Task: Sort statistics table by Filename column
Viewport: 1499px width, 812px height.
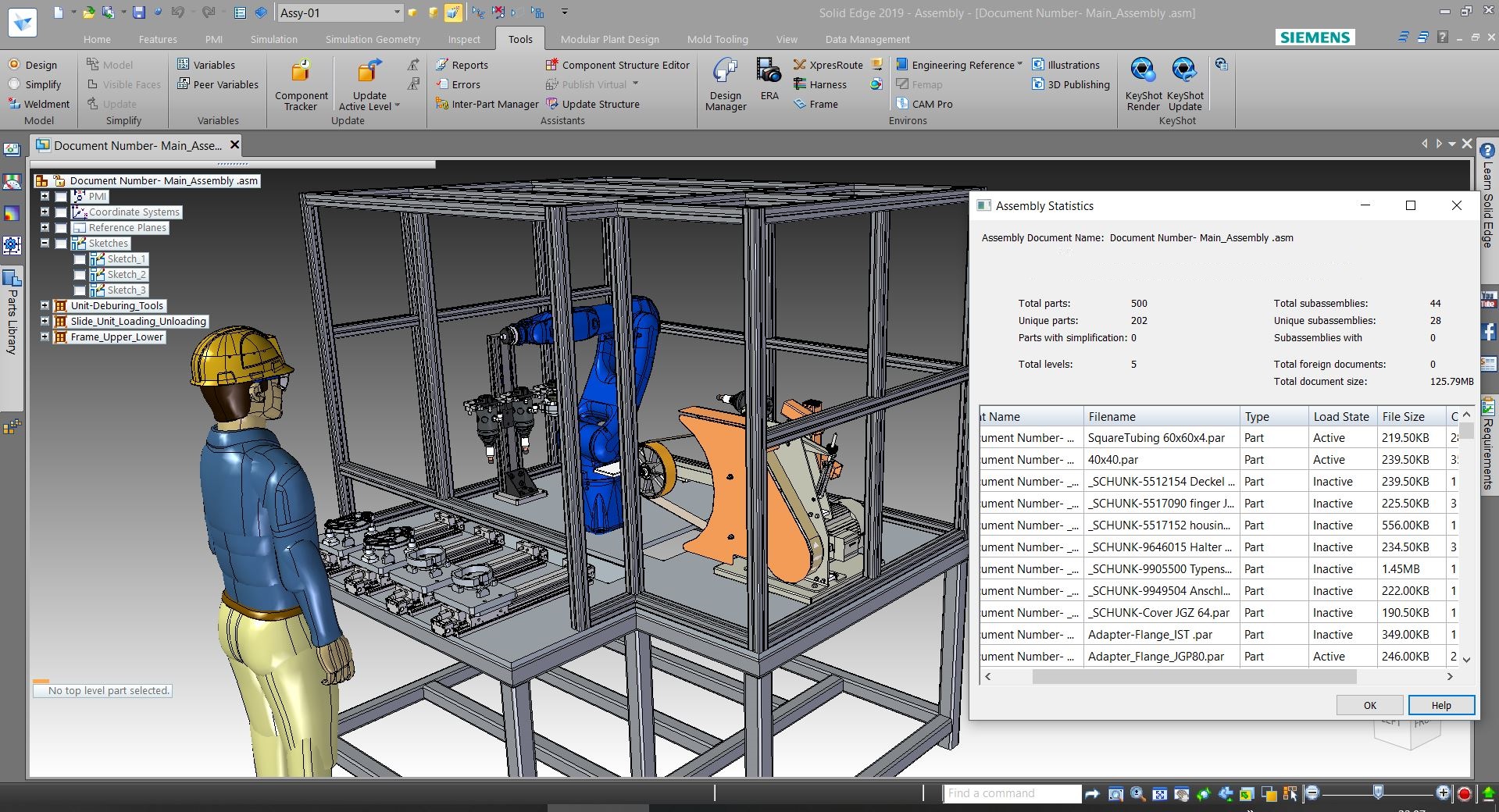Action: 1162,416
